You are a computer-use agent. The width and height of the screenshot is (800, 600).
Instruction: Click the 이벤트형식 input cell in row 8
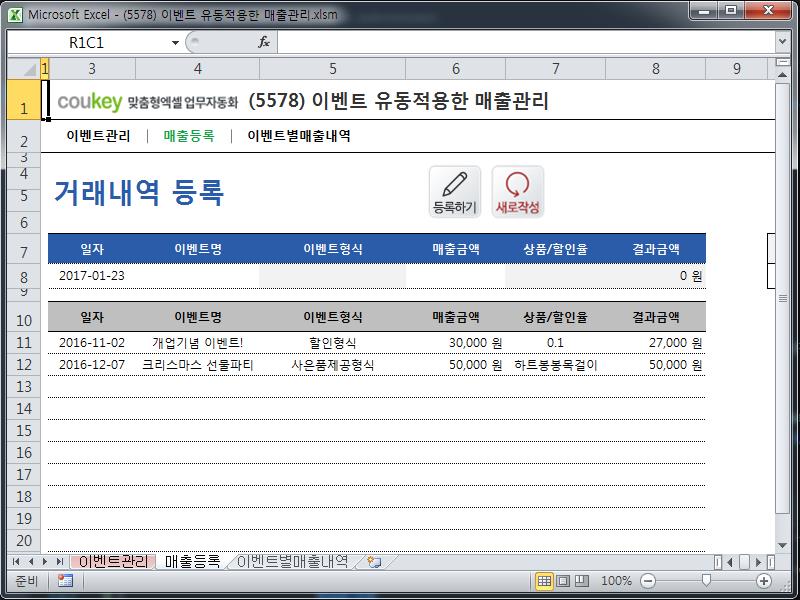click(x=333, y=276)
